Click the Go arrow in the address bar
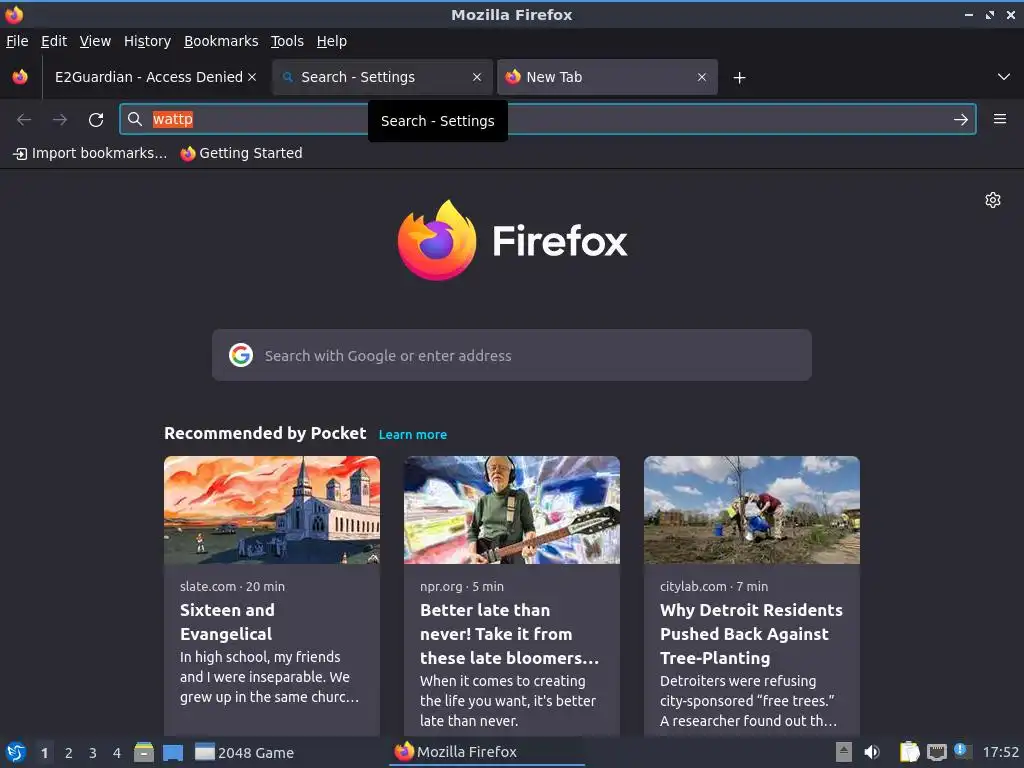1024x768 pixels. (961, 120)
